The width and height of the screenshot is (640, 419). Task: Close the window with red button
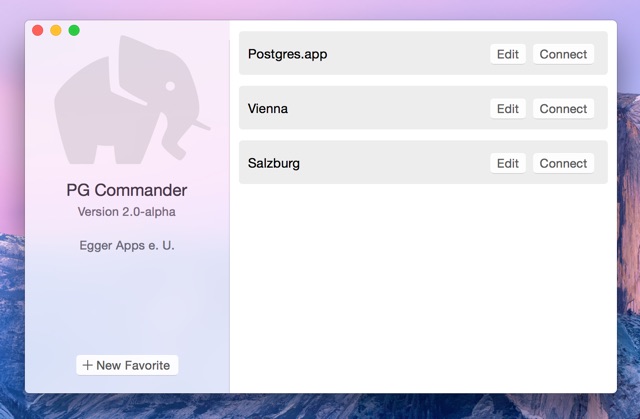(38, 30)
